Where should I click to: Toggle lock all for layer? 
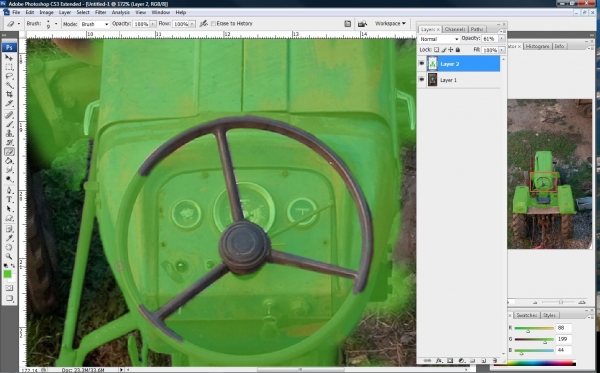(458, 50)
